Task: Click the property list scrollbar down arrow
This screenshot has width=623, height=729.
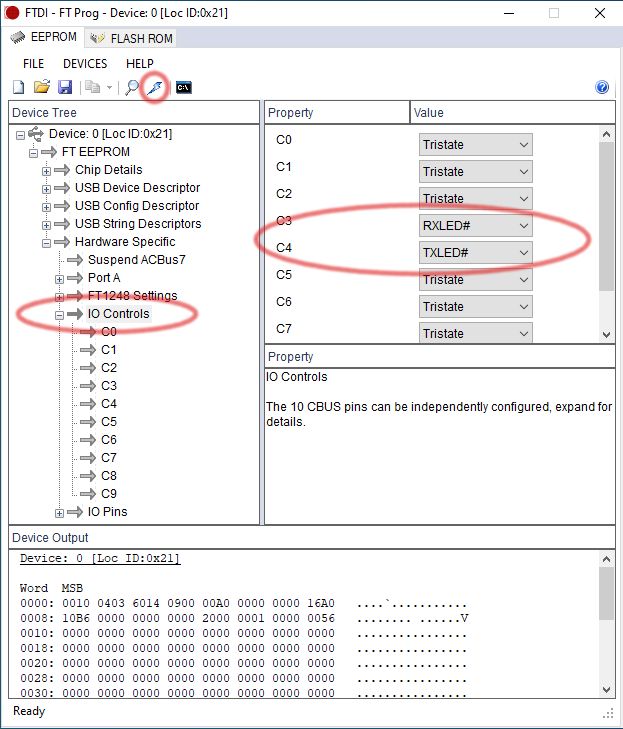Action: click(x=606, y=334)
